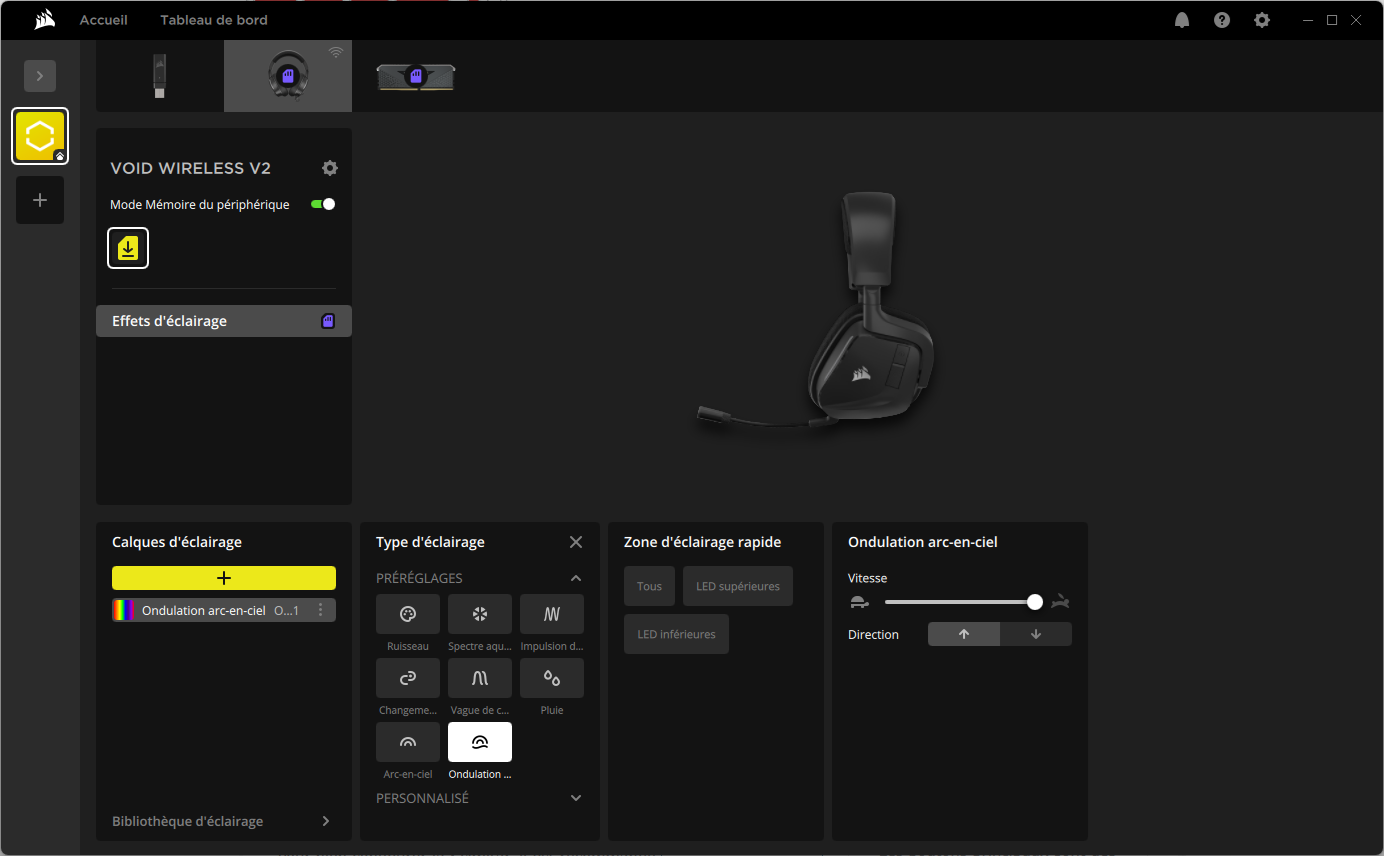
Task: Select the USB wireless dongle device thumbnail
Action: 160,76
